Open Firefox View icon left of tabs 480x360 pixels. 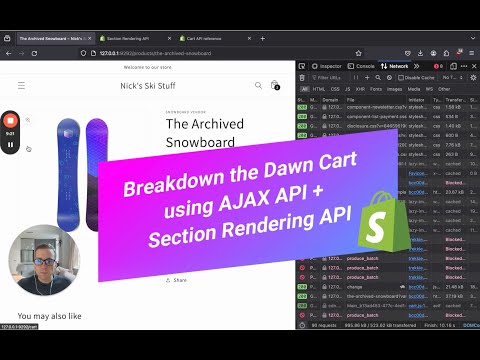pyautogui.click(x=7, y=38)
